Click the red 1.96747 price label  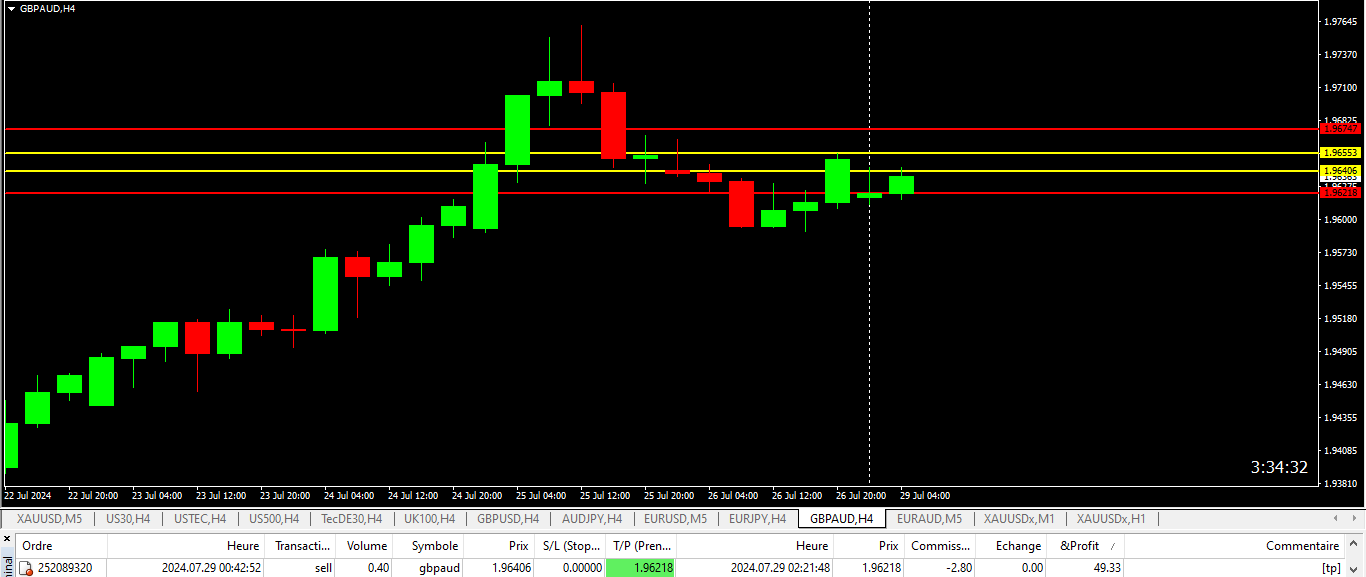click(1341, 128)
